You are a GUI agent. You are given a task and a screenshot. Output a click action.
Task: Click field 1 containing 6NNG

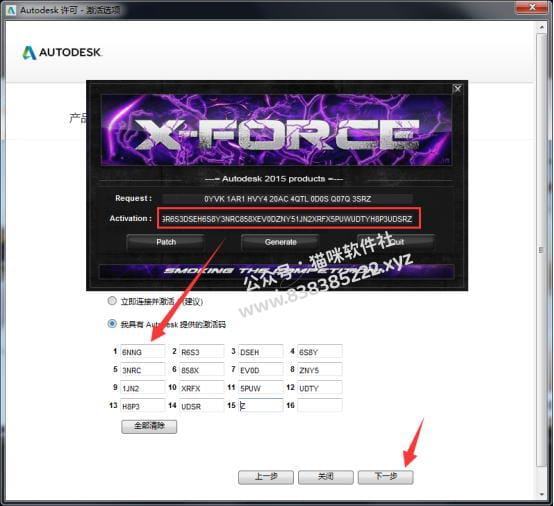coord(142,352)
